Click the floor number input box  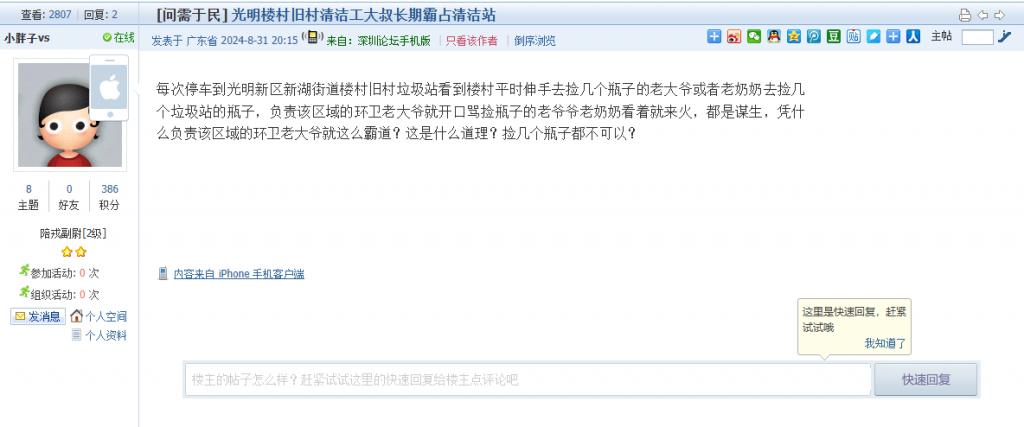(x=978, y=37)
